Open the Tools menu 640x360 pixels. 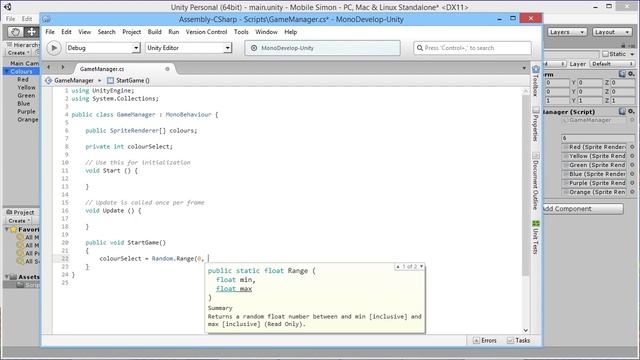click(x=241, y=32)
